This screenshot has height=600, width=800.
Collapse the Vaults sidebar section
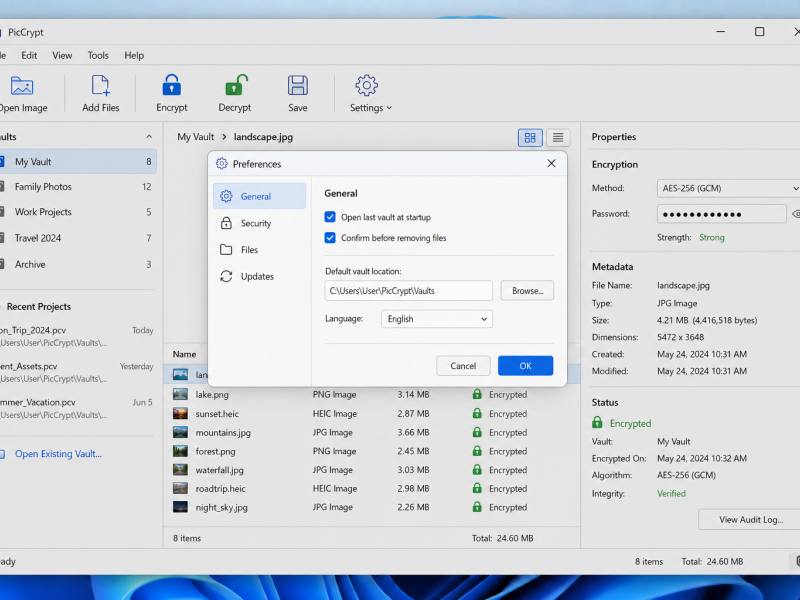pyautogui.click(x=149, y=137)
